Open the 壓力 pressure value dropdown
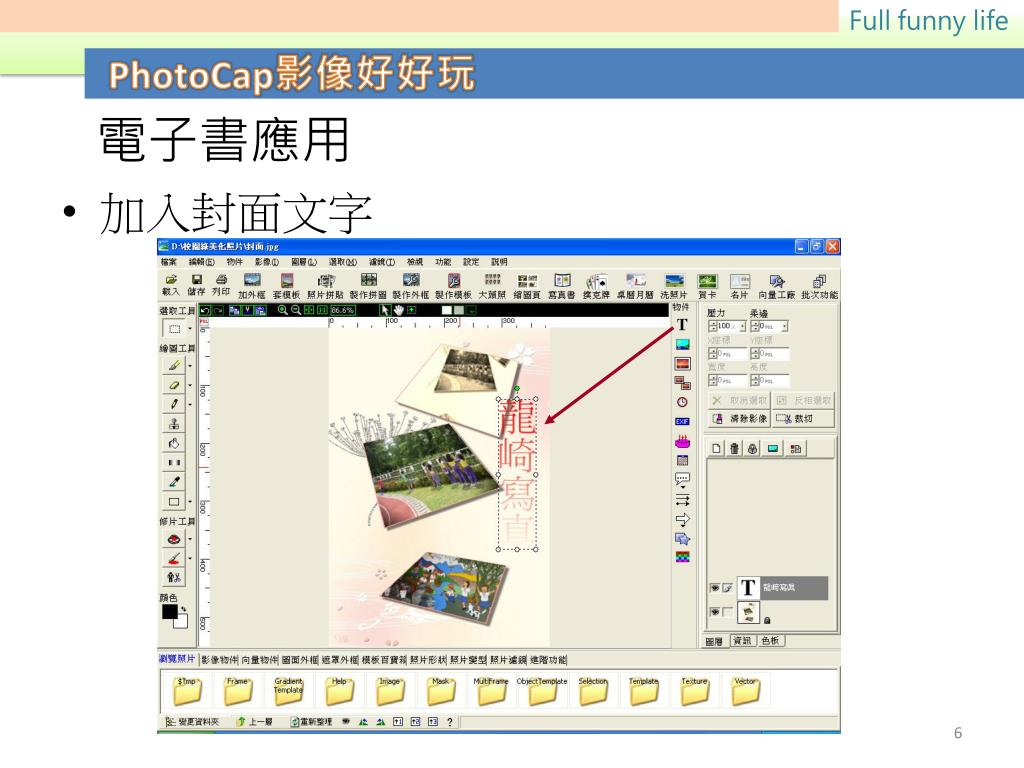Viewport: 1024px width, 768px height. coord(743,326)
